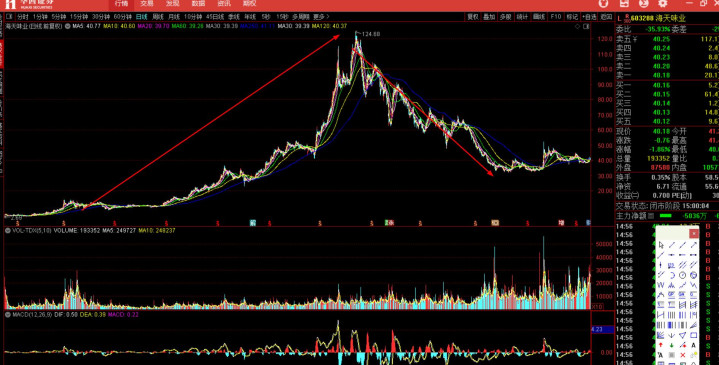Image resolution: width=719 pixels, height=365 pixels.
Task: Choose the rectangle drawing tool
Action: [x=693, y=335]
